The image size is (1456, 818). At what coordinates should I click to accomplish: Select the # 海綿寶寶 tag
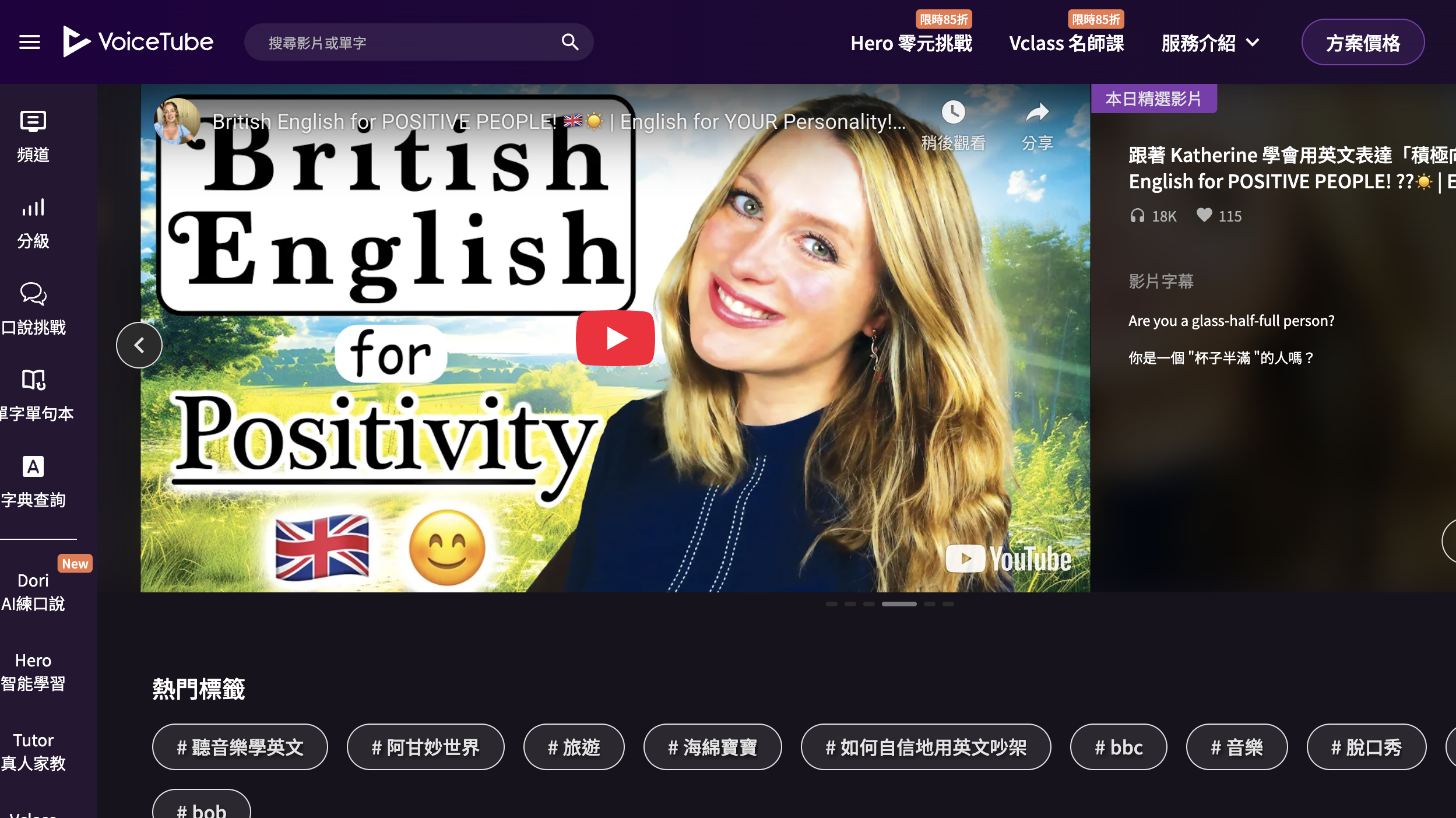click(712, 747)
